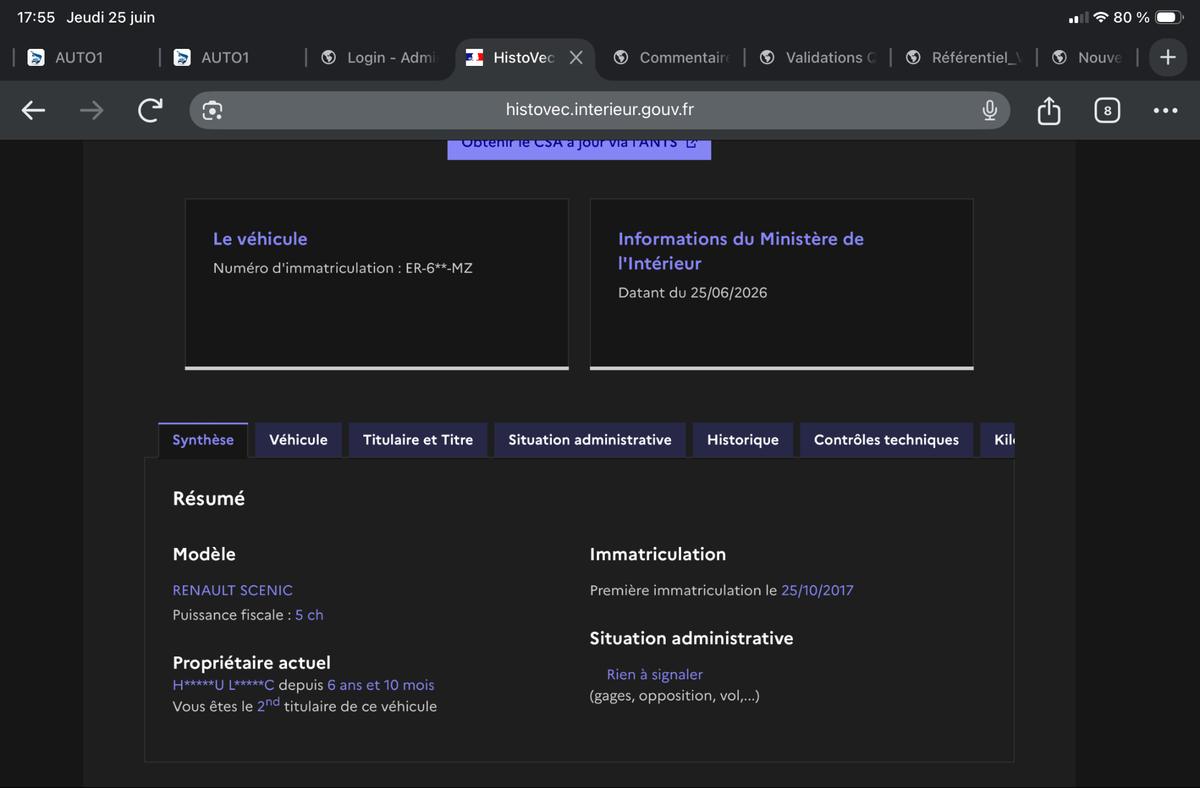1200x788 pixels.
Task: Select the Situation administrative tab
Action: 590,440
